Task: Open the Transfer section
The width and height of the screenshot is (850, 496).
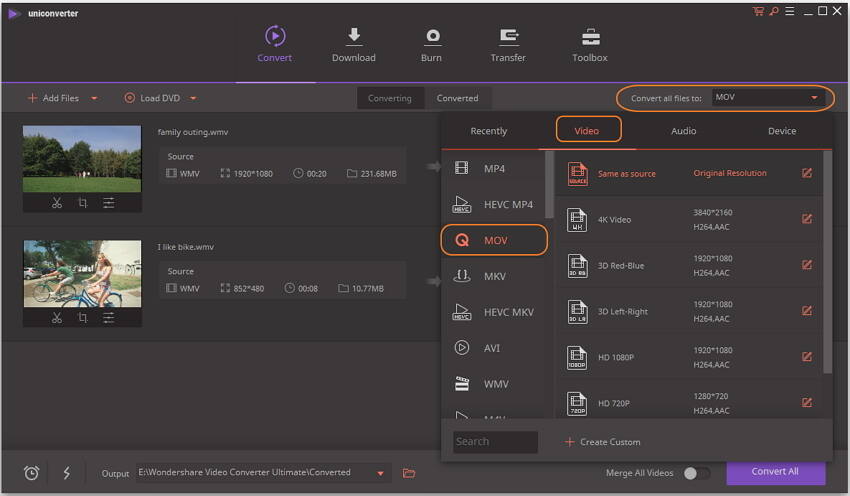Action: pos(508,44)
